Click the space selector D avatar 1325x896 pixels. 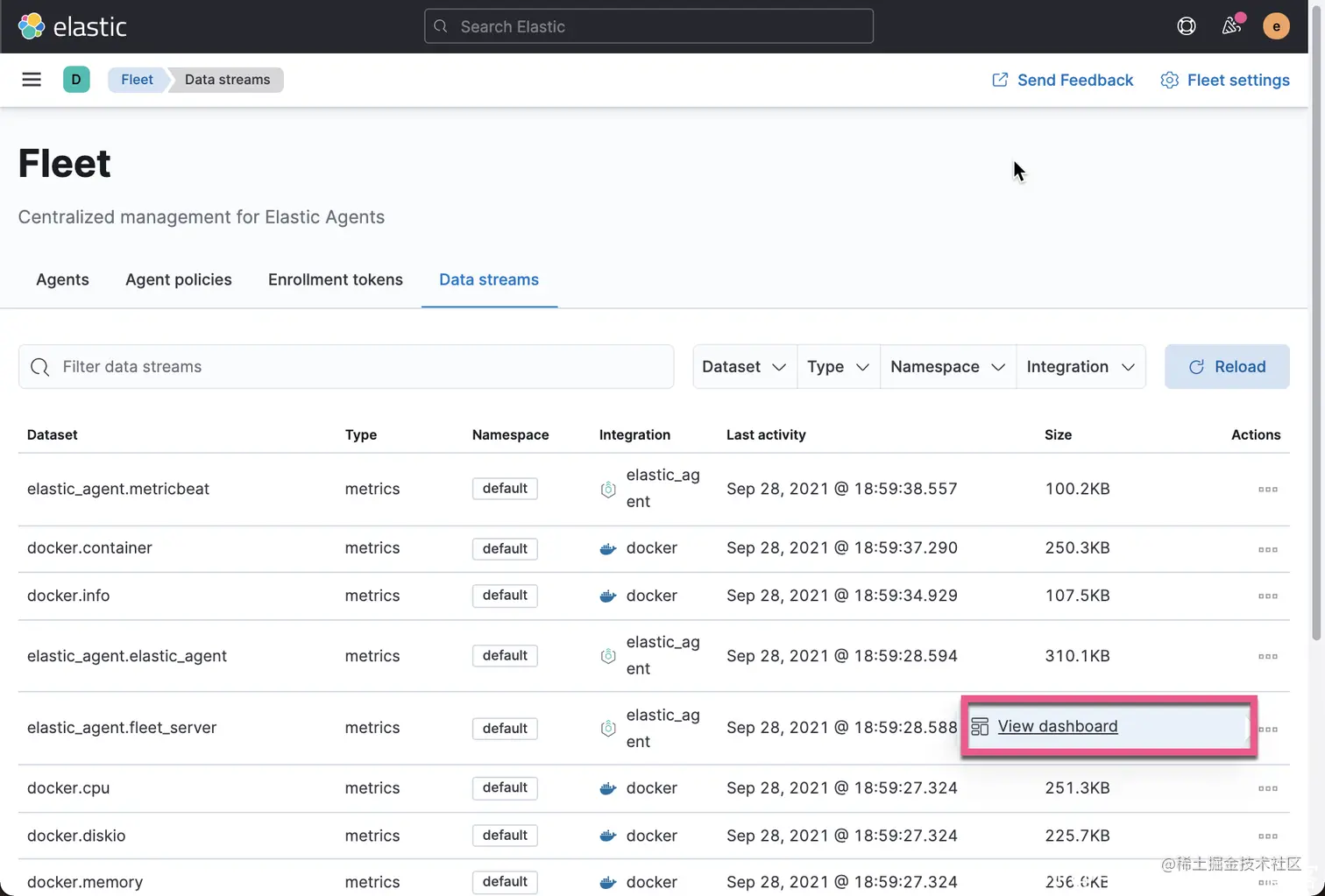point(76,80)
